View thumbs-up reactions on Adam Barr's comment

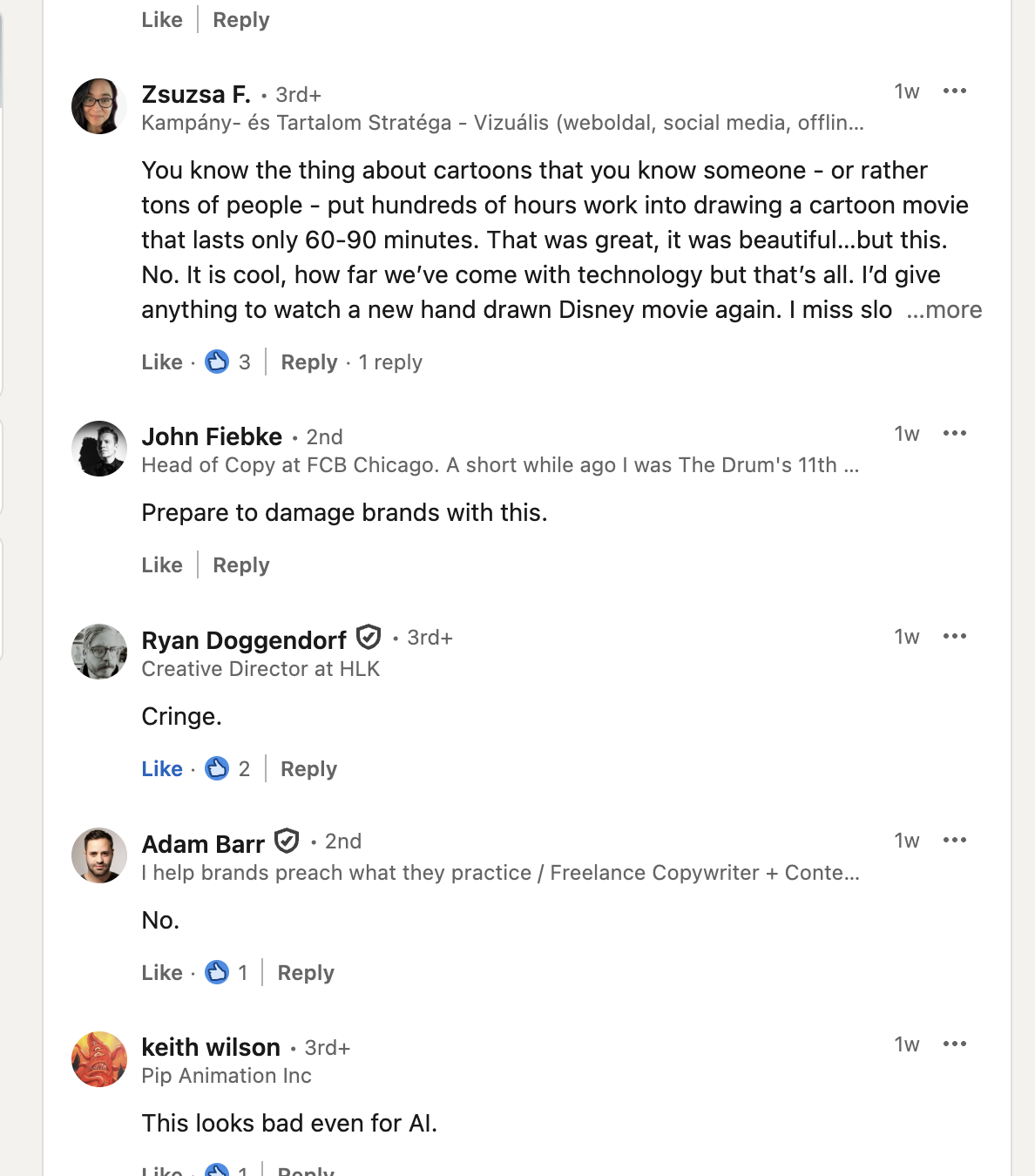[217, 972]
